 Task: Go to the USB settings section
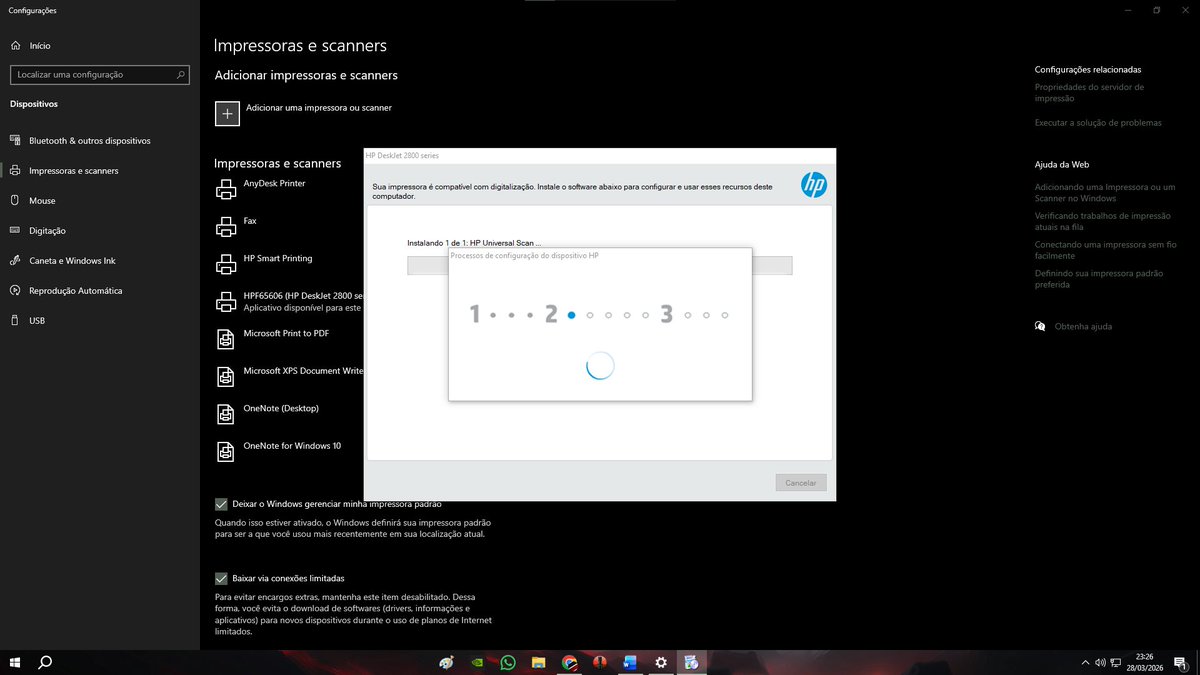click(100, 321)
